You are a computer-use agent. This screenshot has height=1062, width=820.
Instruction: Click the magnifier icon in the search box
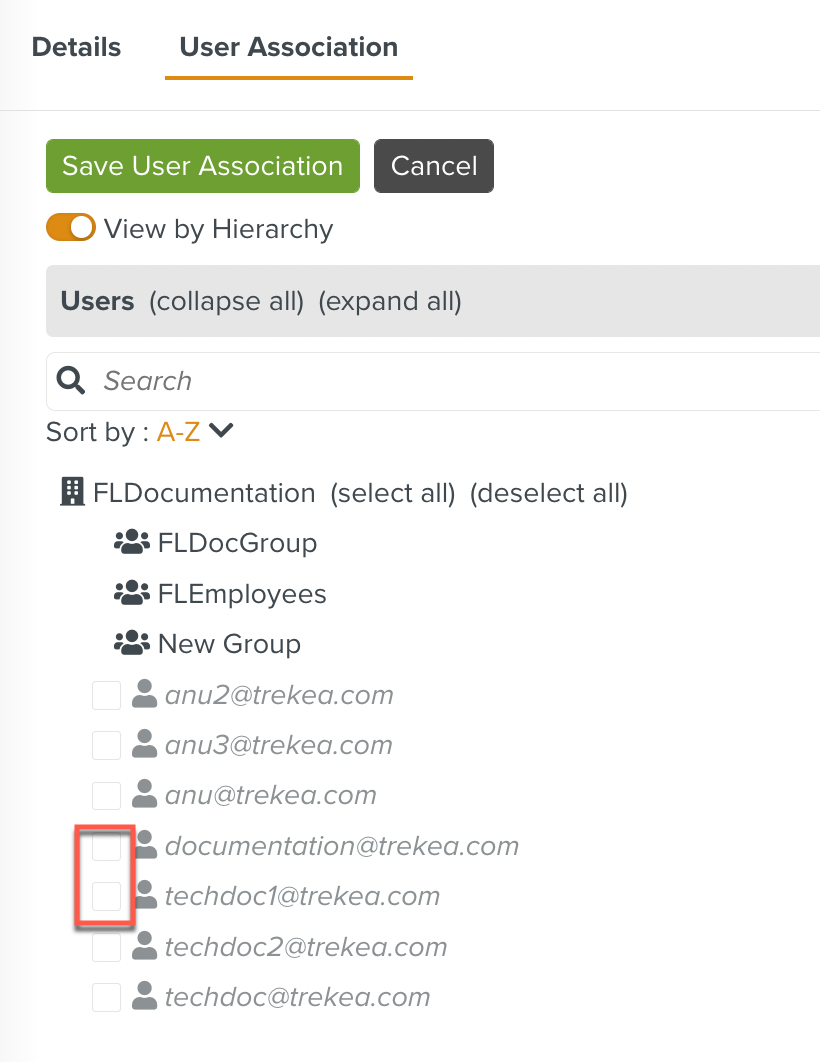[x=71, y=380]
